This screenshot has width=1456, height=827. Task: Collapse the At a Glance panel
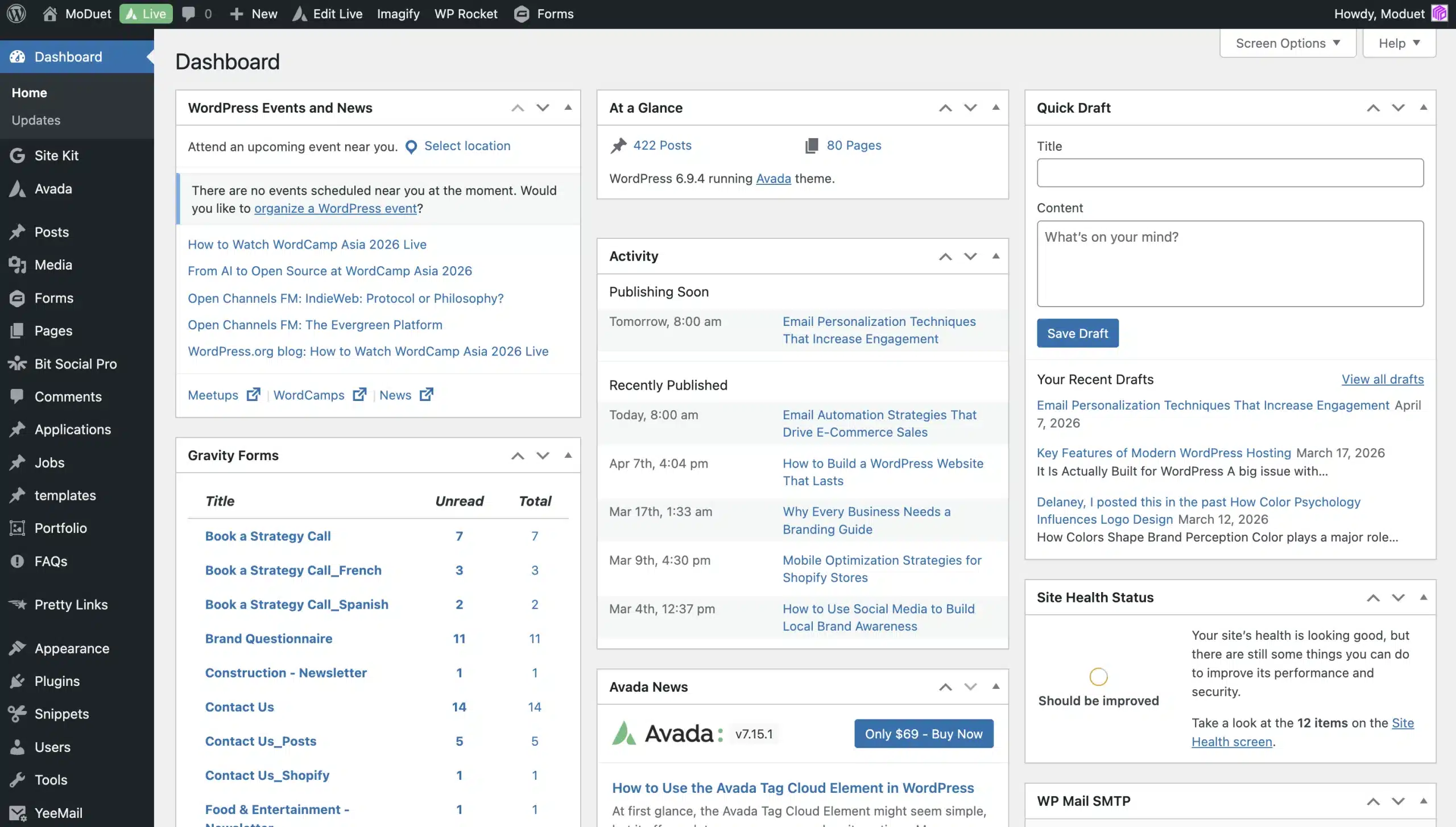click(995, 107)
